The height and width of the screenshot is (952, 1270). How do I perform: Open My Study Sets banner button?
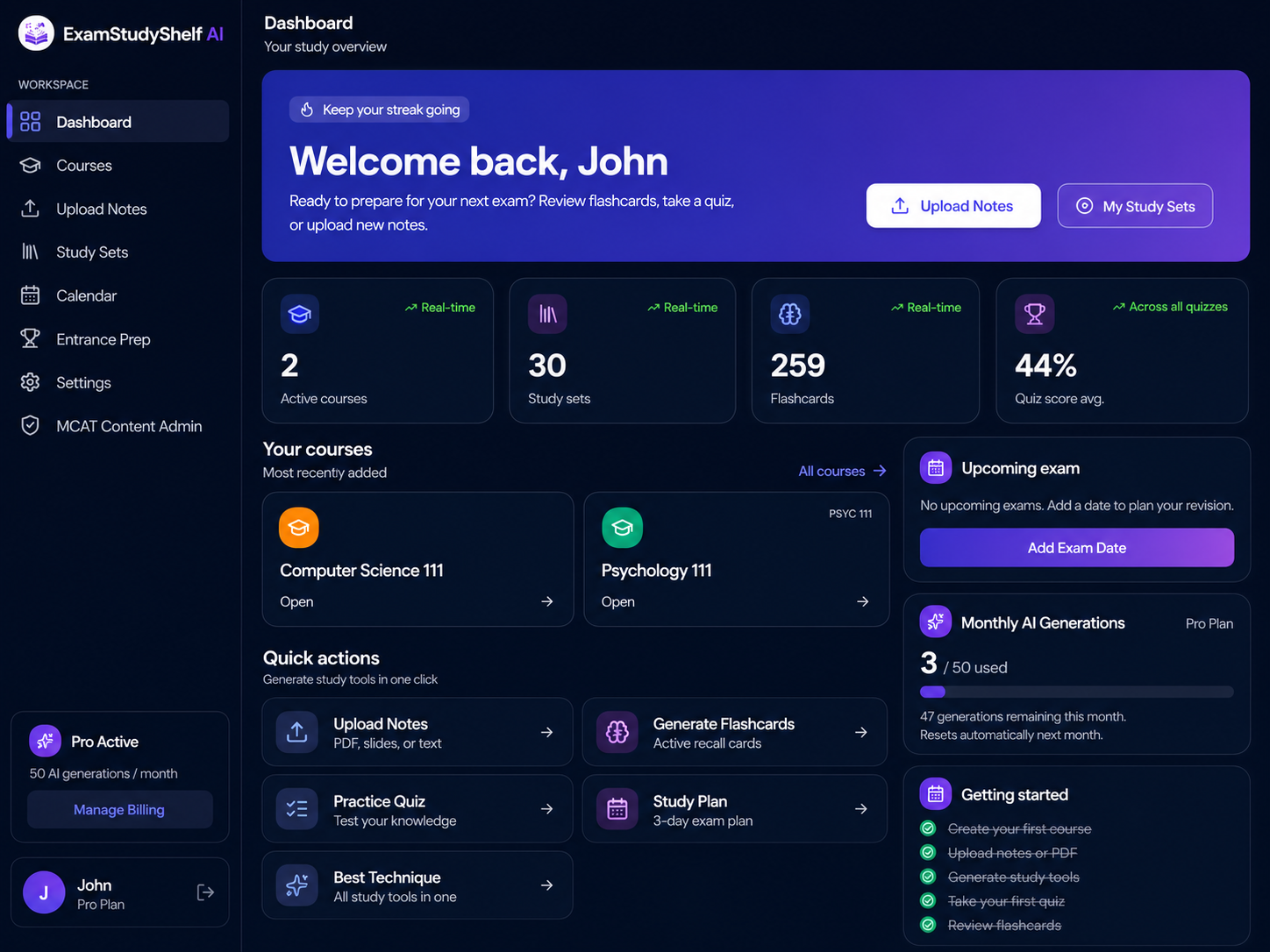click(x=1135, y=206)
